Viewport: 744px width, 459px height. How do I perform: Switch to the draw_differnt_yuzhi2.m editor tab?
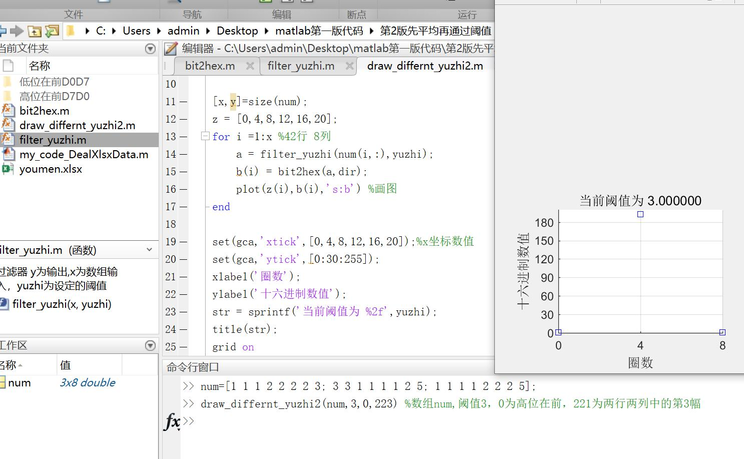pos(425,66)
